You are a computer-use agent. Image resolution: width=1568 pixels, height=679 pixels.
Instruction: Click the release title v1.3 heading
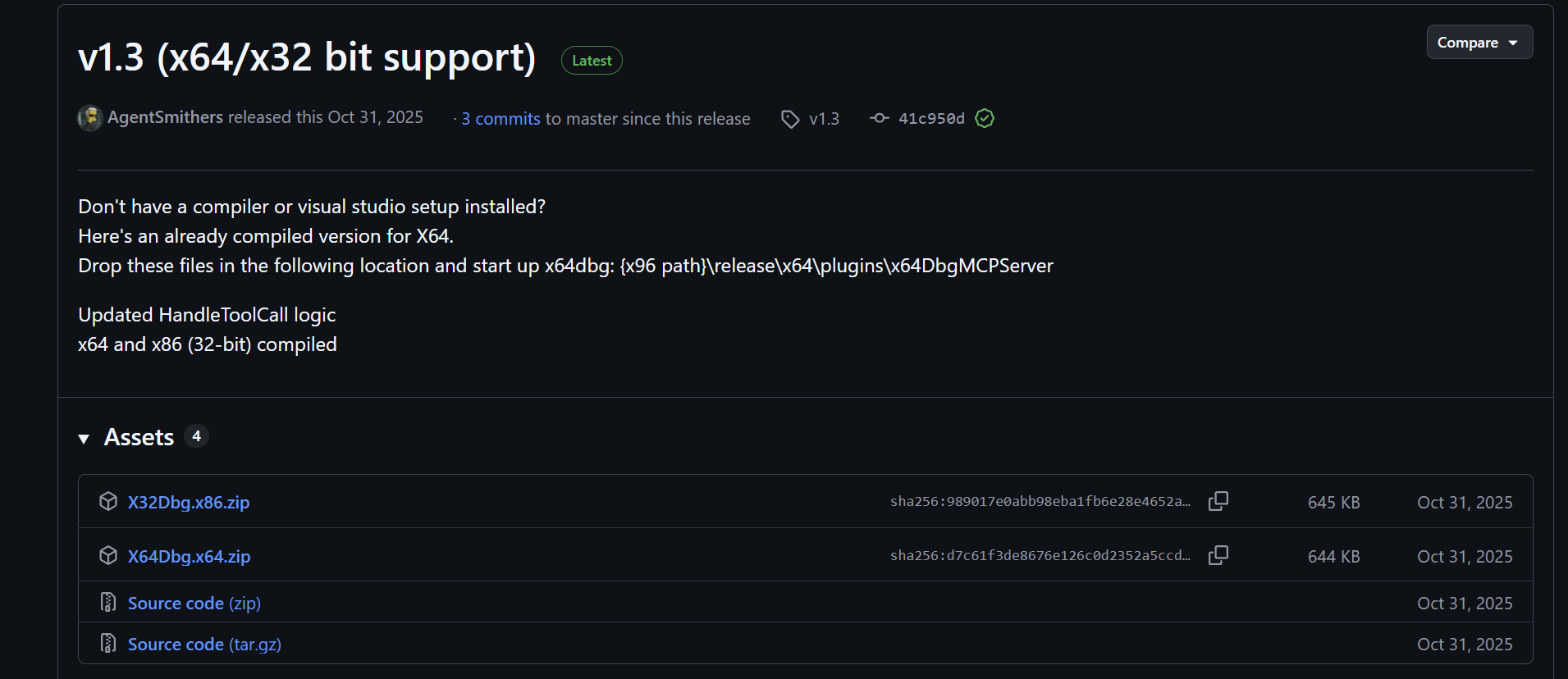coord(307,58)
